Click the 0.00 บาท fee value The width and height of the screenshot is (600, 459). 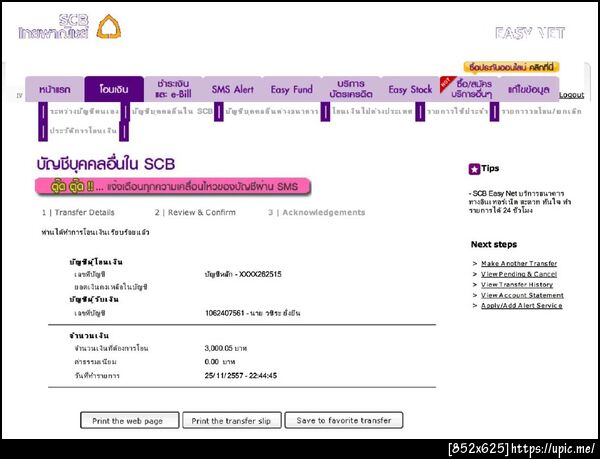[220, 362]
